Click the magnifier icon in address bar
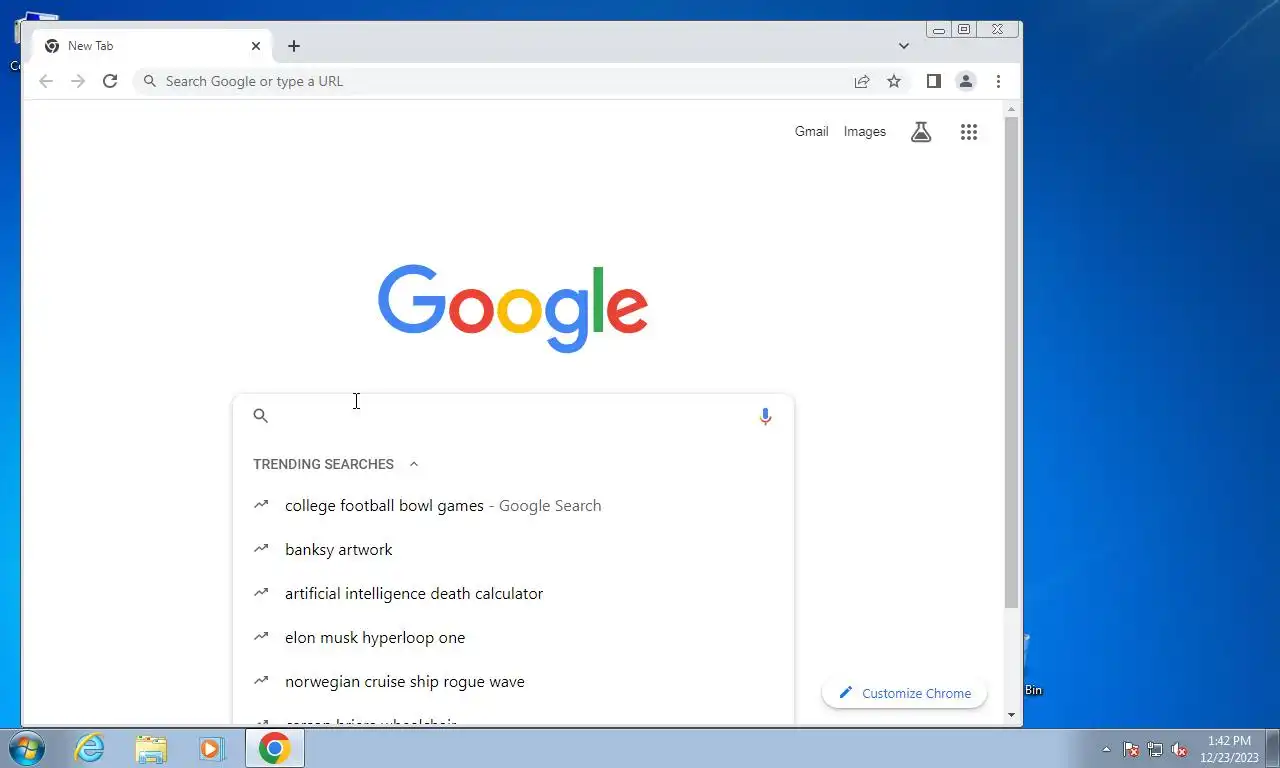Screen dimensions: 1280x768 (x=150, y=81)
